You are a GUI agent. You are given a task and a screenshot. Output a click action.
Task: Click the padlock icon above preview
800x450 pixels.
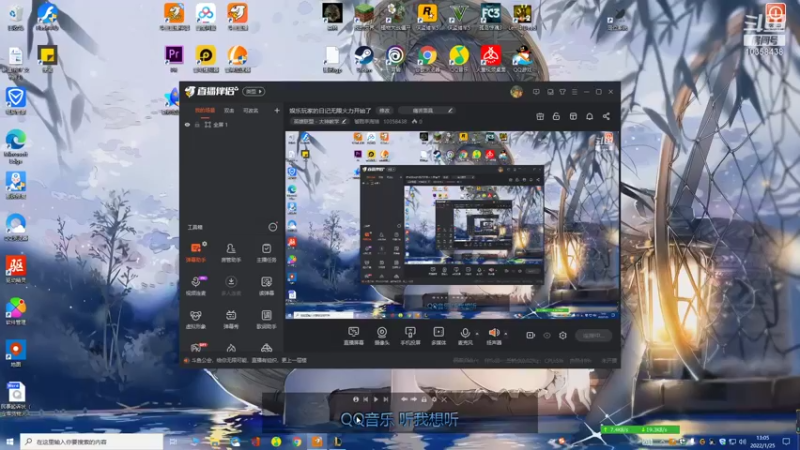tap(556, 116)
